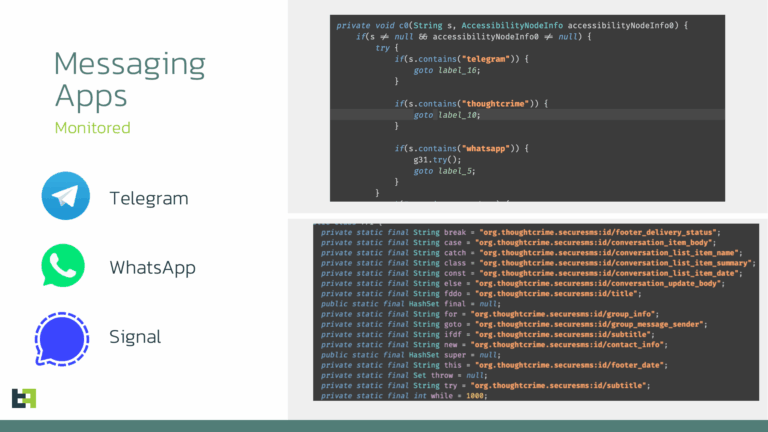This screenshot has height=432, width=768.
Task: Click the blue Signal speech bubble icon
Action: coord(66,337)
